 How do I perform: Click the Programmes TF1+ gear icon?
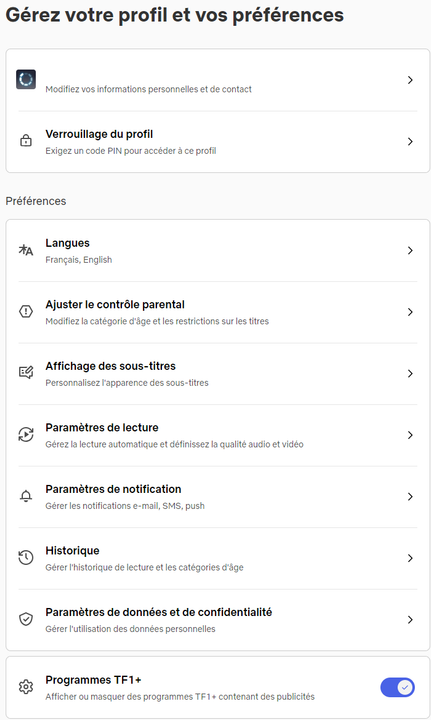tap(26, 687)
